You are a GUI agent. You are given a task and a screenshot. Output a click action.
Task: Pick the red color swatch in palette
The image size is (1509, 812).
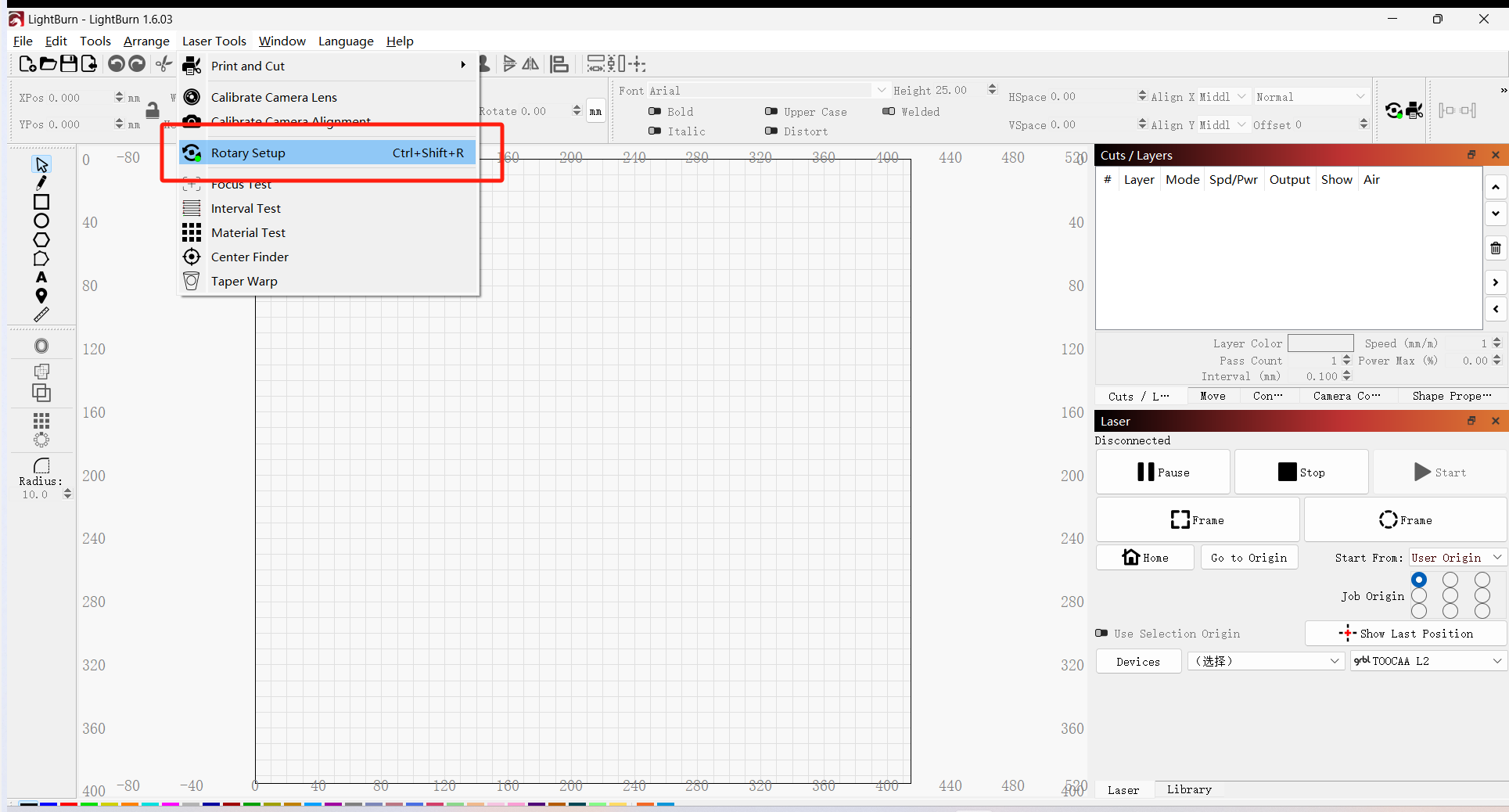(69, 804)
